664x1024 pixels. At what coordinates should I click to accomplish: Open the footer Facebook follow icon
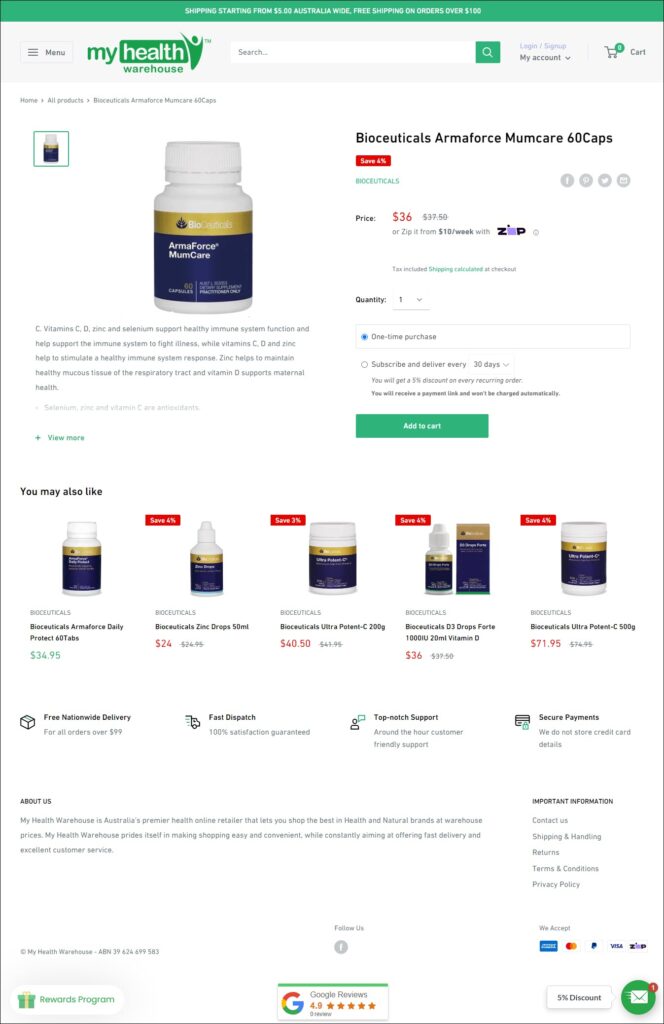(341, 947)
